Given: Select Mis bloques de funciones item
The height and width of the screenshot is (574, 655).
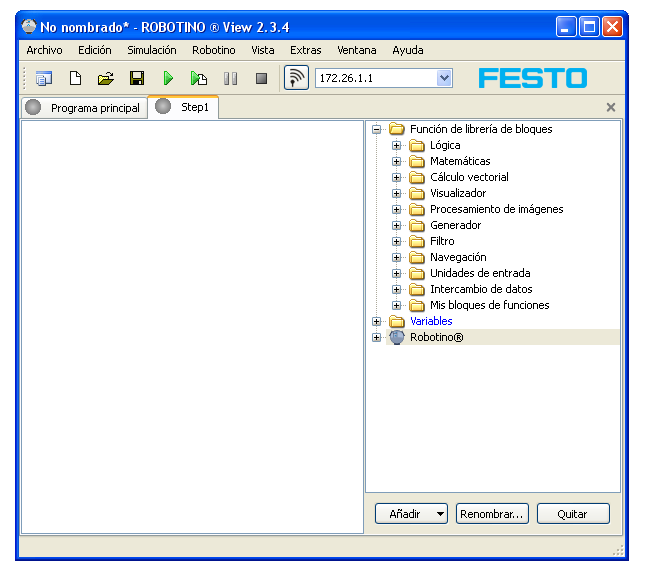Looking at the screenshot, I should click(490, 305).
